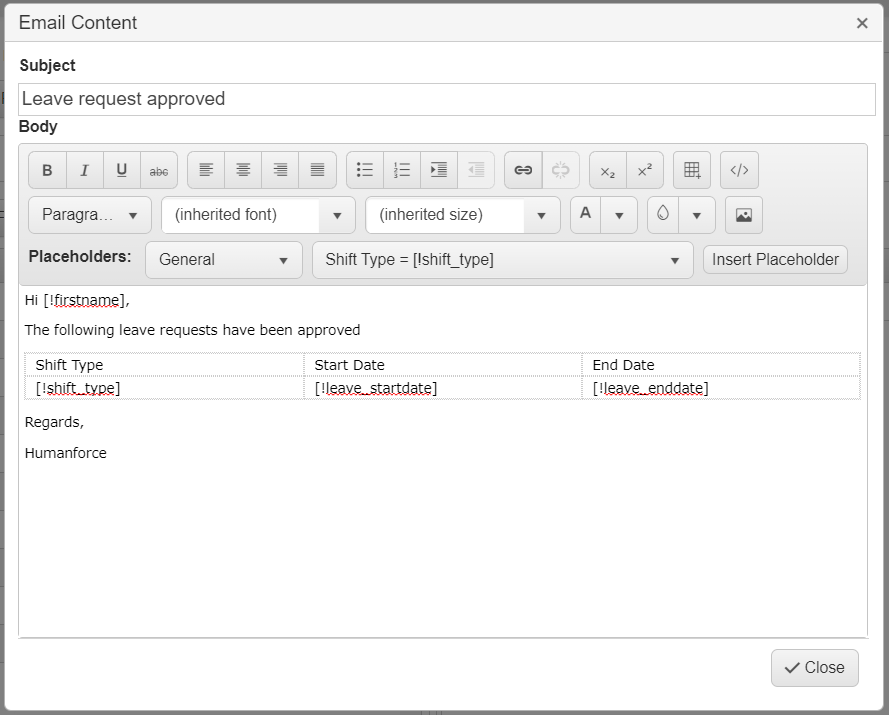Insert an image into the email
Image resolution: width=889 pixels, height=715 pixels.
tap(744, 215)
